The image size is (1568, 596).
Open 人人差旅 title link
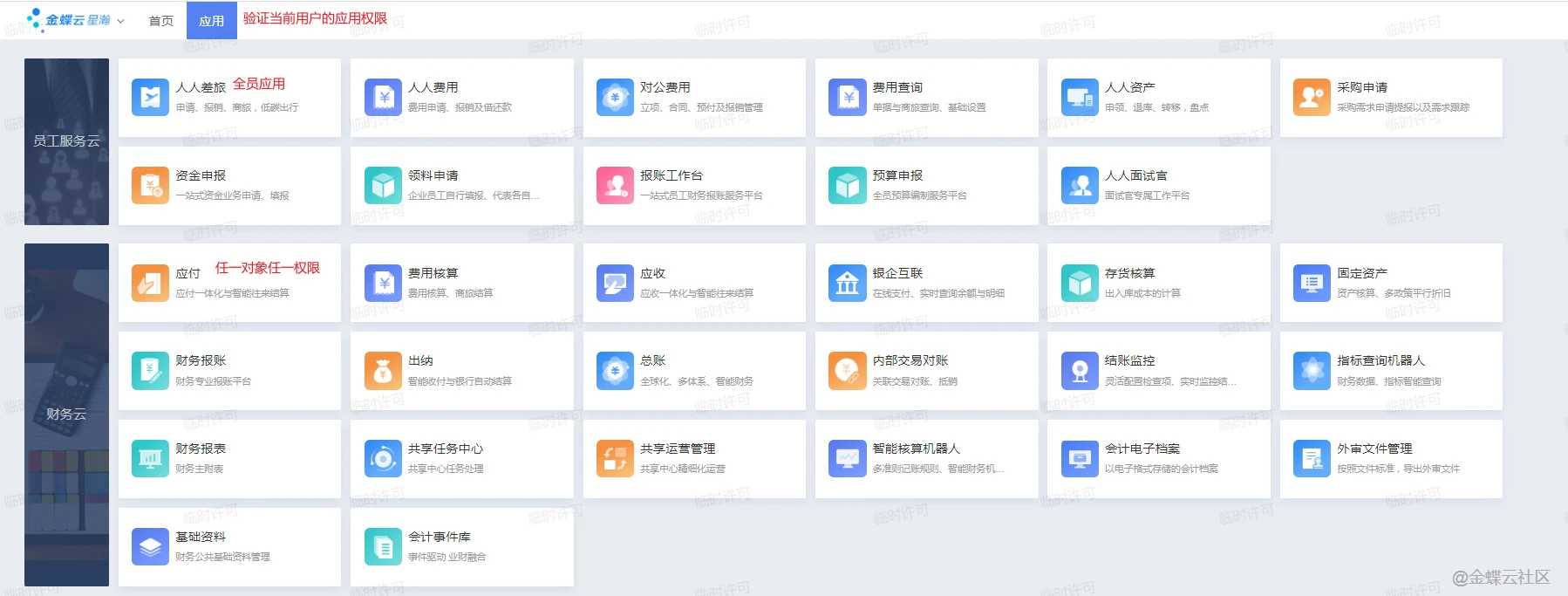[x=201, y=87]
